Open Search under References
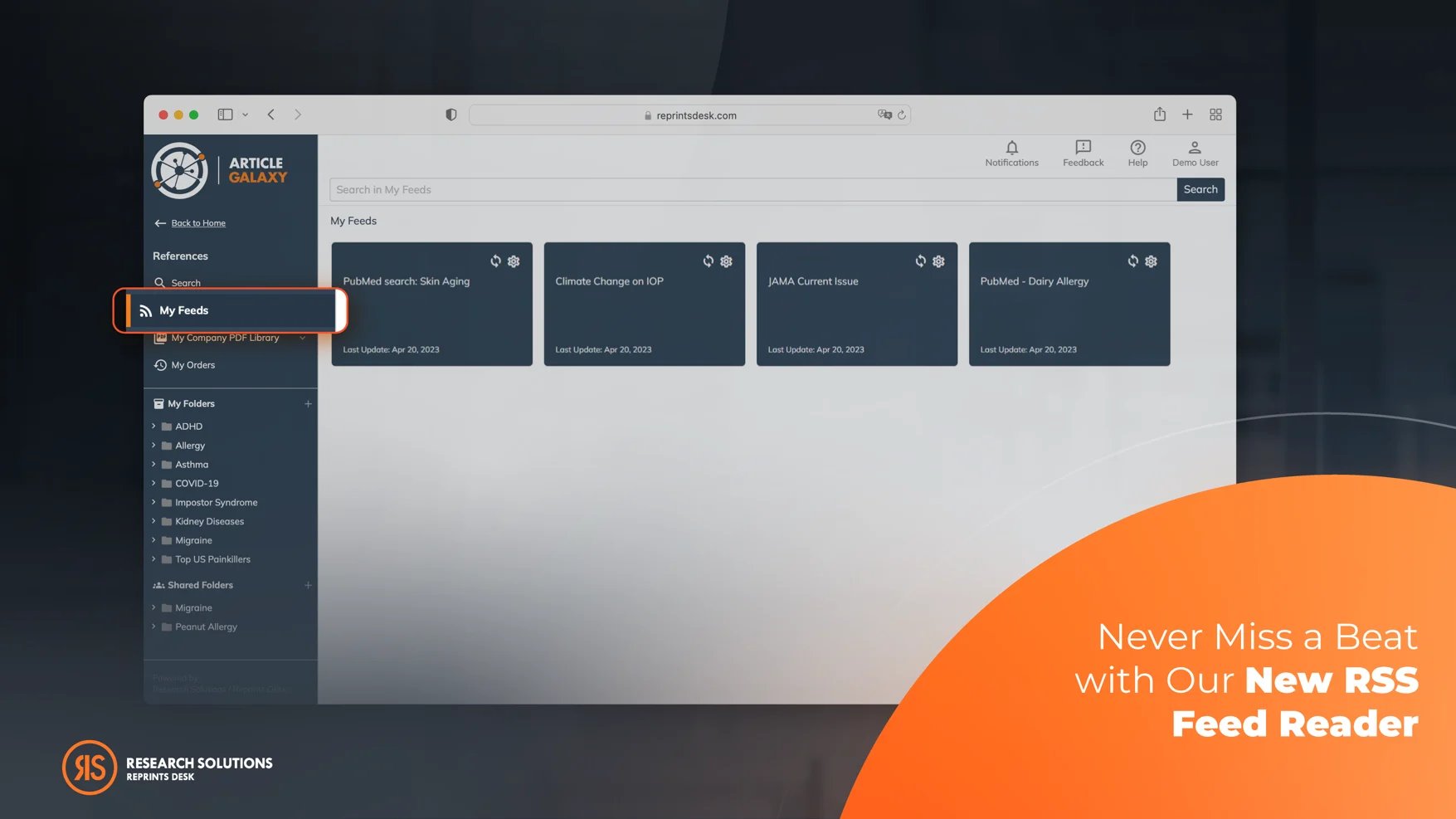This screenshot has width=1456, height=819. click(178, 283)
